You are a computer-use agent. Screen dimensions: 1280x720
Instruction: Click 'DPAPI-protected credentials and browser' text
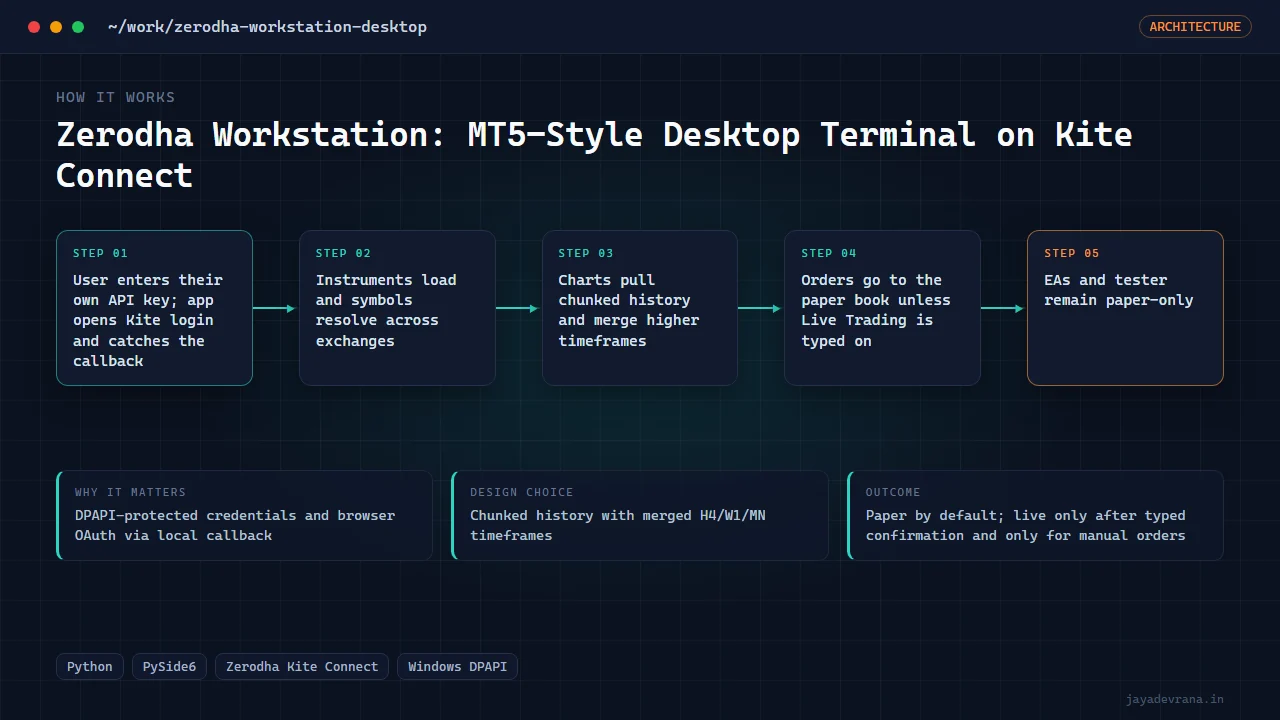pyautogui.click(x=235, y=515)
